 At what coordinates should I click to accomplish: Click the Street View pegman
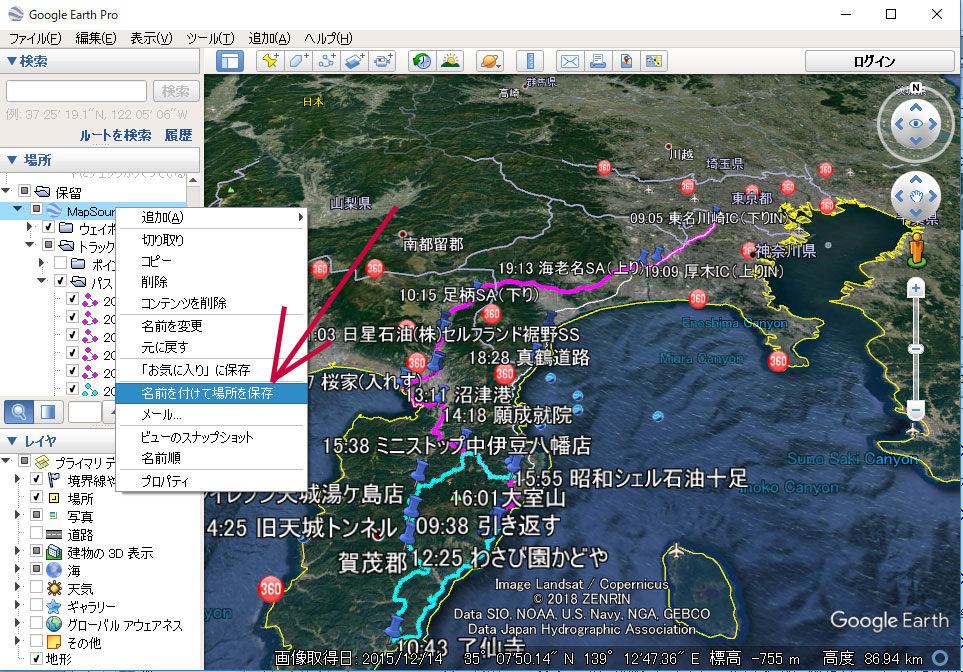(916, 250)
